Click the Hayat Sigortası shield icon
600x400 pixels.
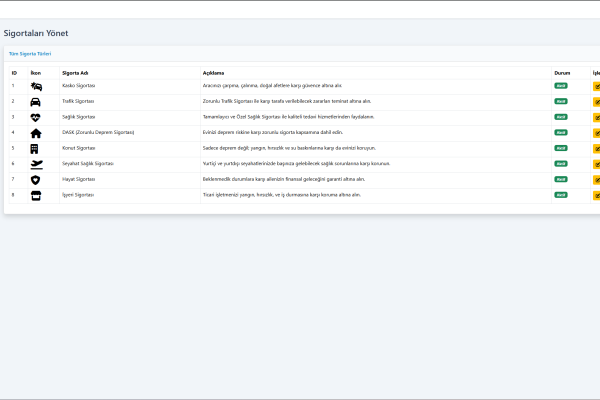pos(36,179)
